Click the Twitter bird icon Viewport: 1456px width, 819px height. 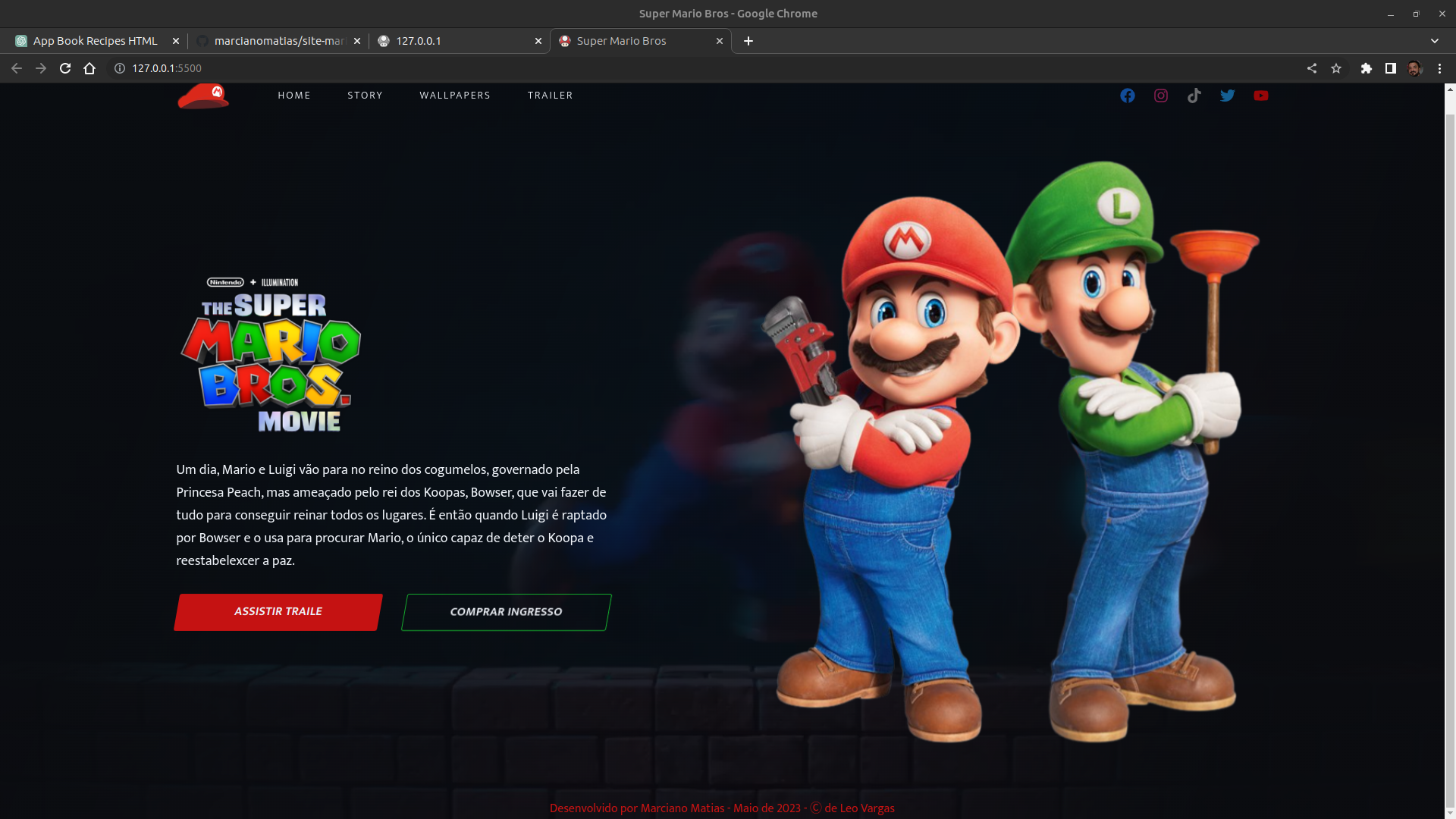pos(1227,96)
